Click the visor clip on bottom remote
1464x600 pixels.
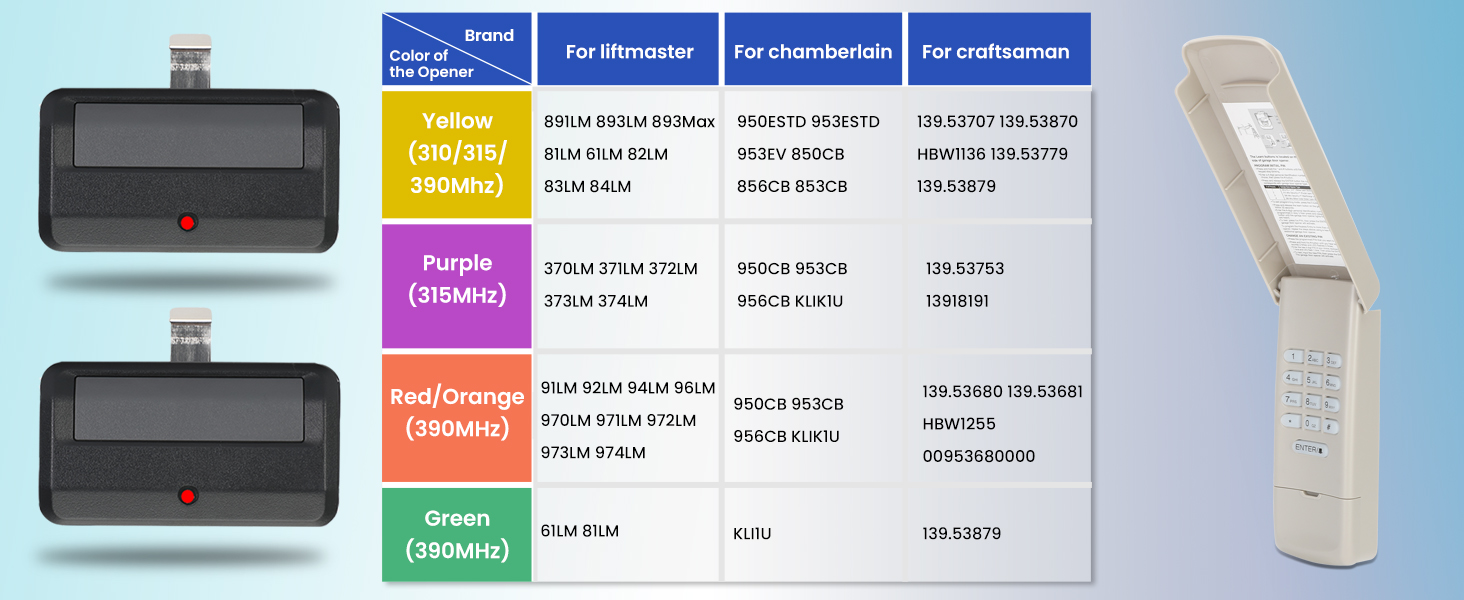pyautogui.click(x=190, y=335)
